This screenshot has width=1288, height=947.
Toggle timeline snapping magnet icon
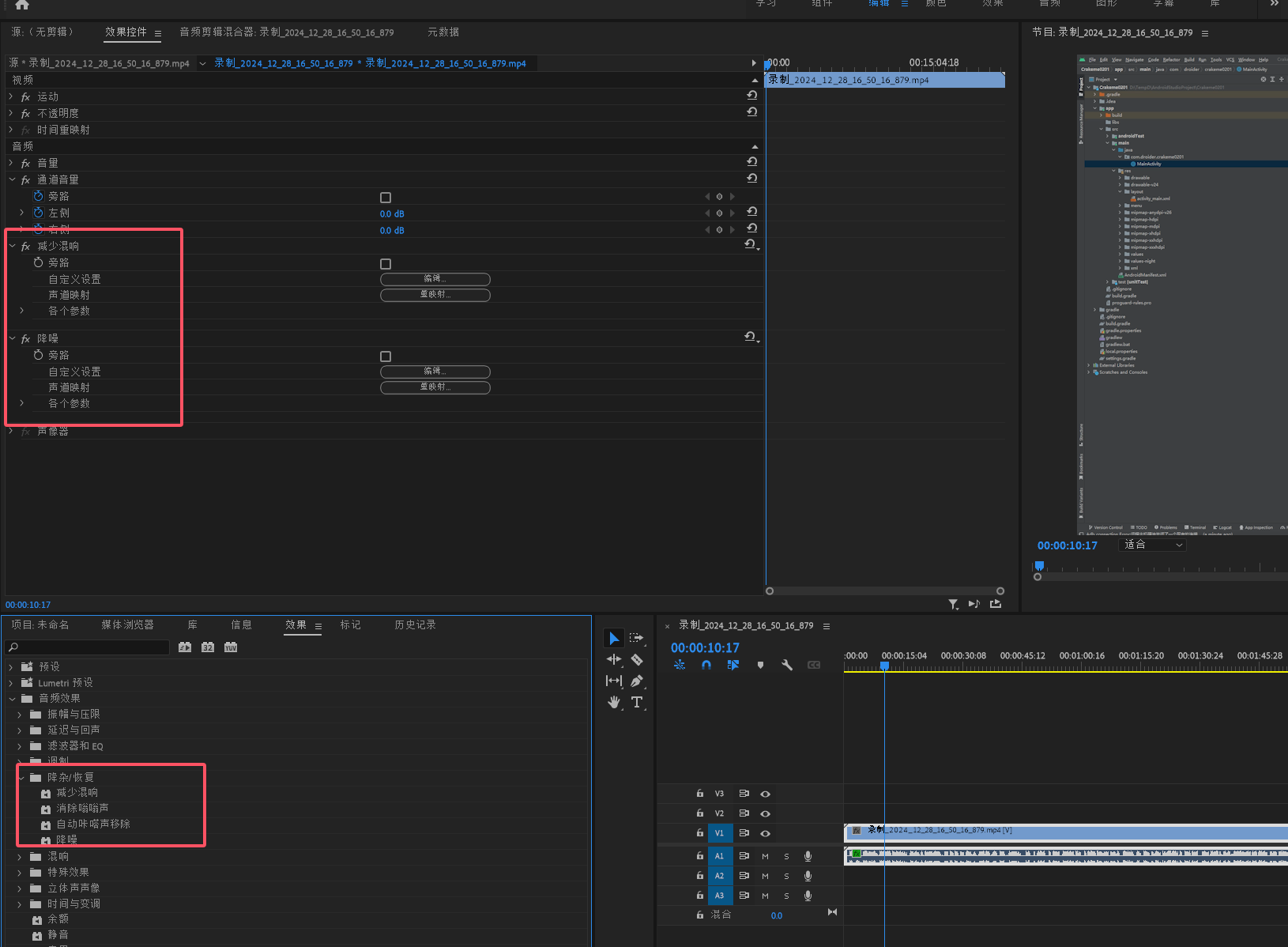click(x=706, y=665)
